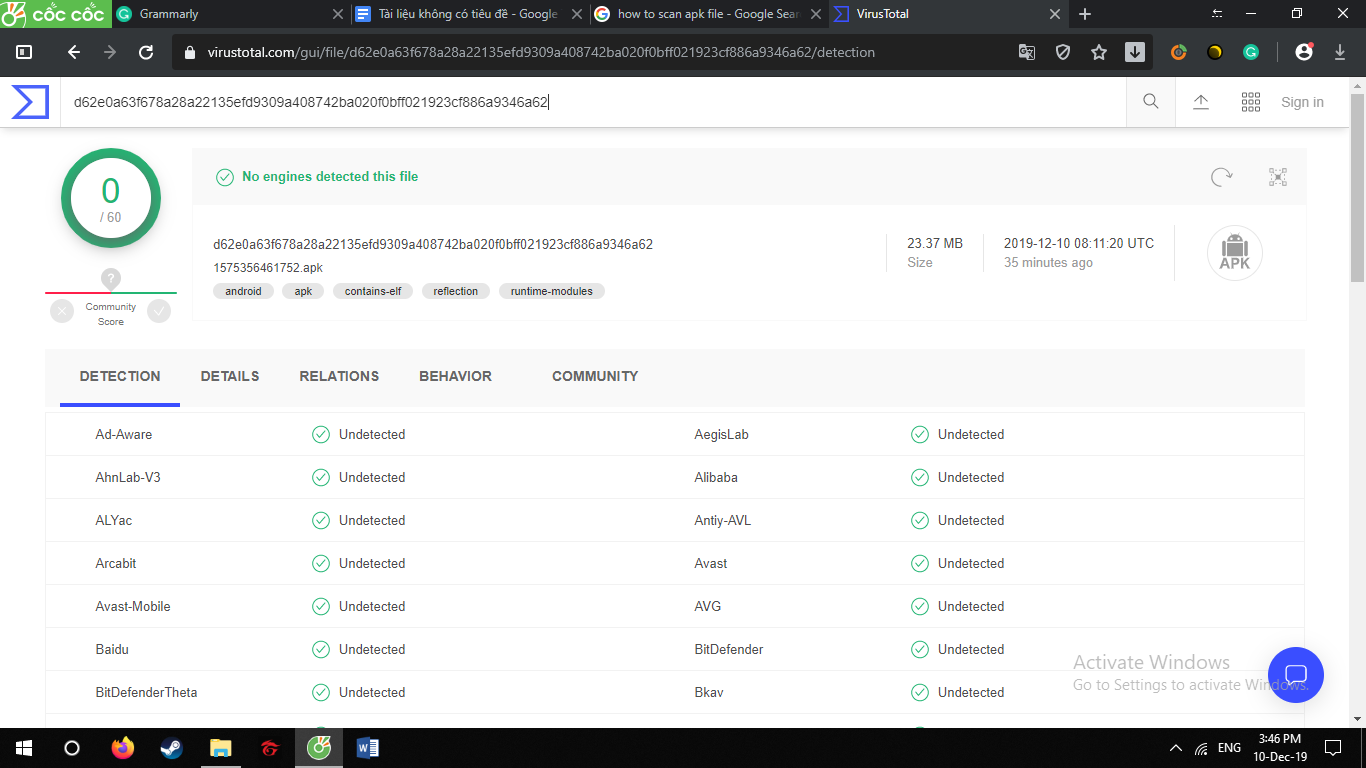Click the Alibaba engine name
Image resolution: width=1366 pixels, height=768 pixels.
[x=716, y=477]
